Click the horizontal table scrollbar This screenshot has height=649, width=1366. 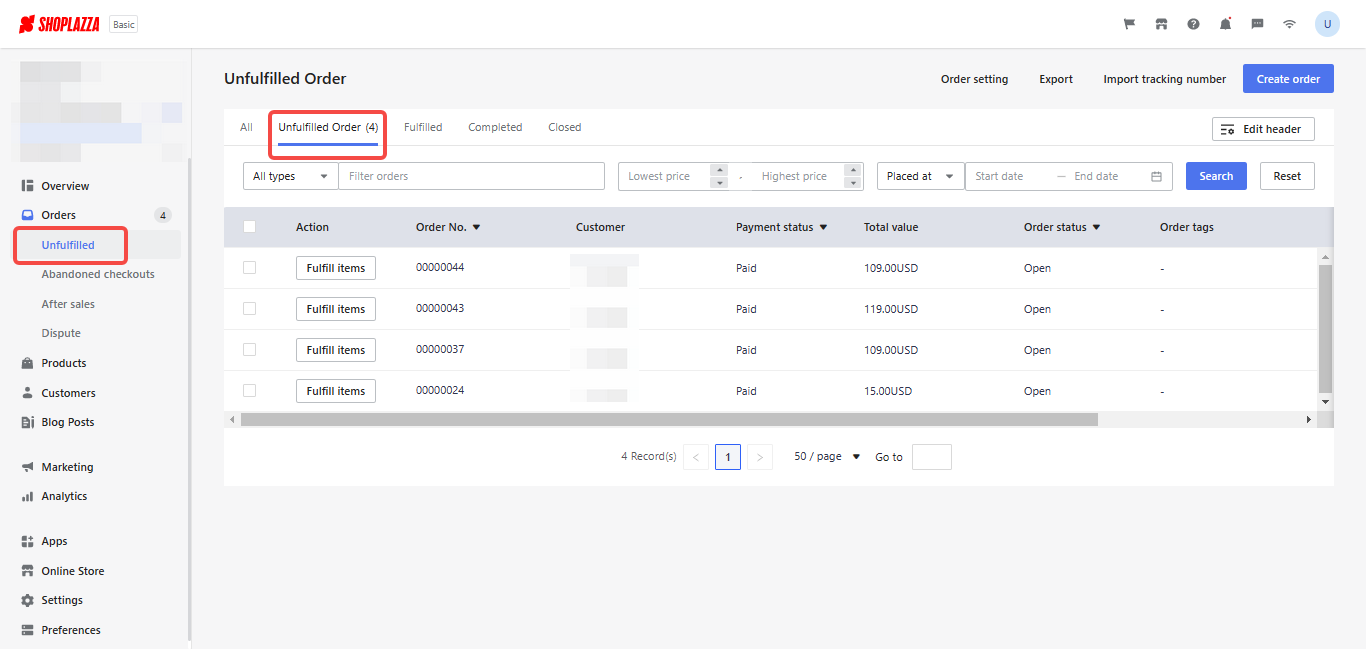pyautogui.click(x=669, y=420)
